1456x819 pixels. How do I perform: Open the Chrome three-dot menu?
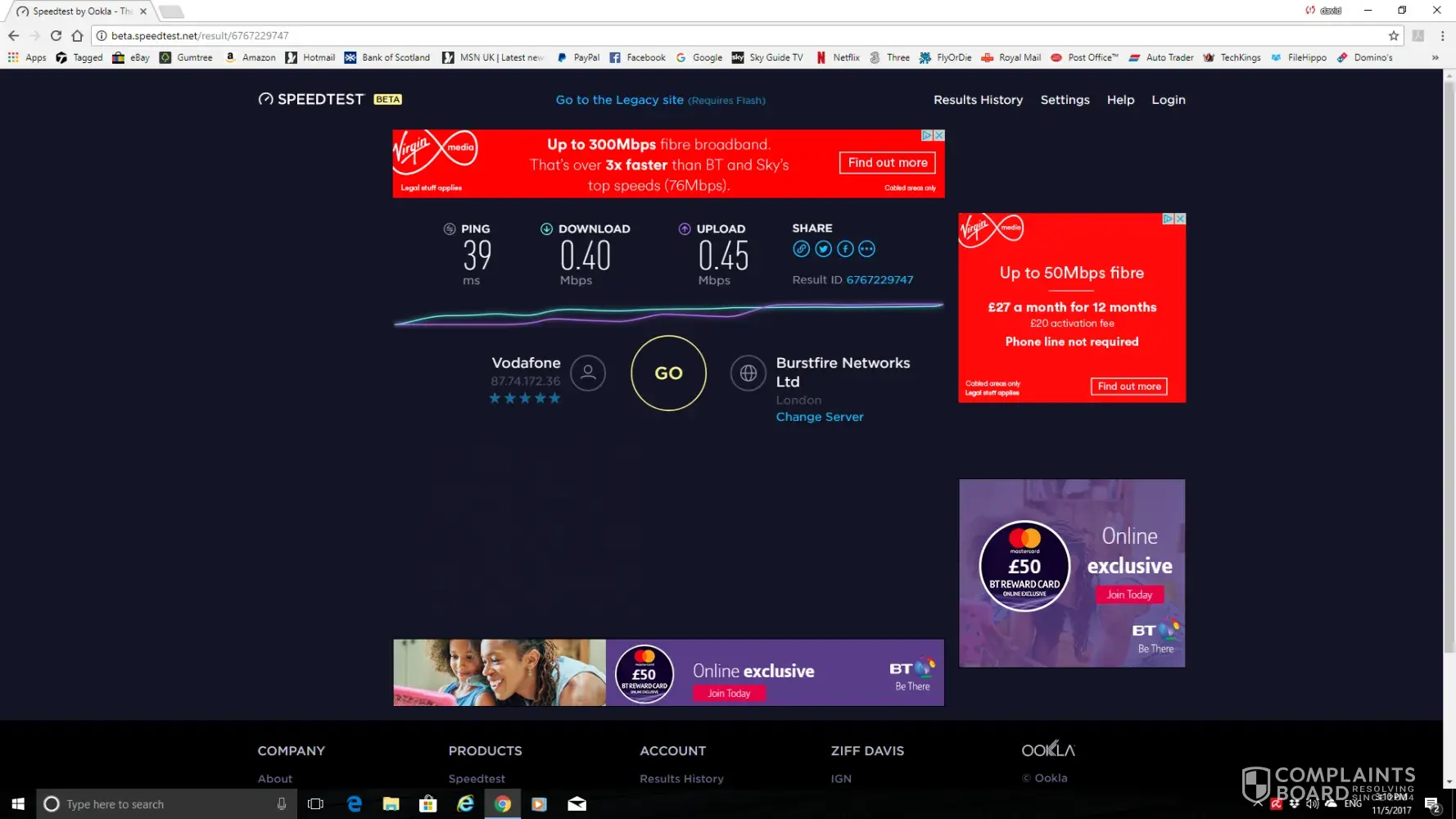[x=1442, y=36]
